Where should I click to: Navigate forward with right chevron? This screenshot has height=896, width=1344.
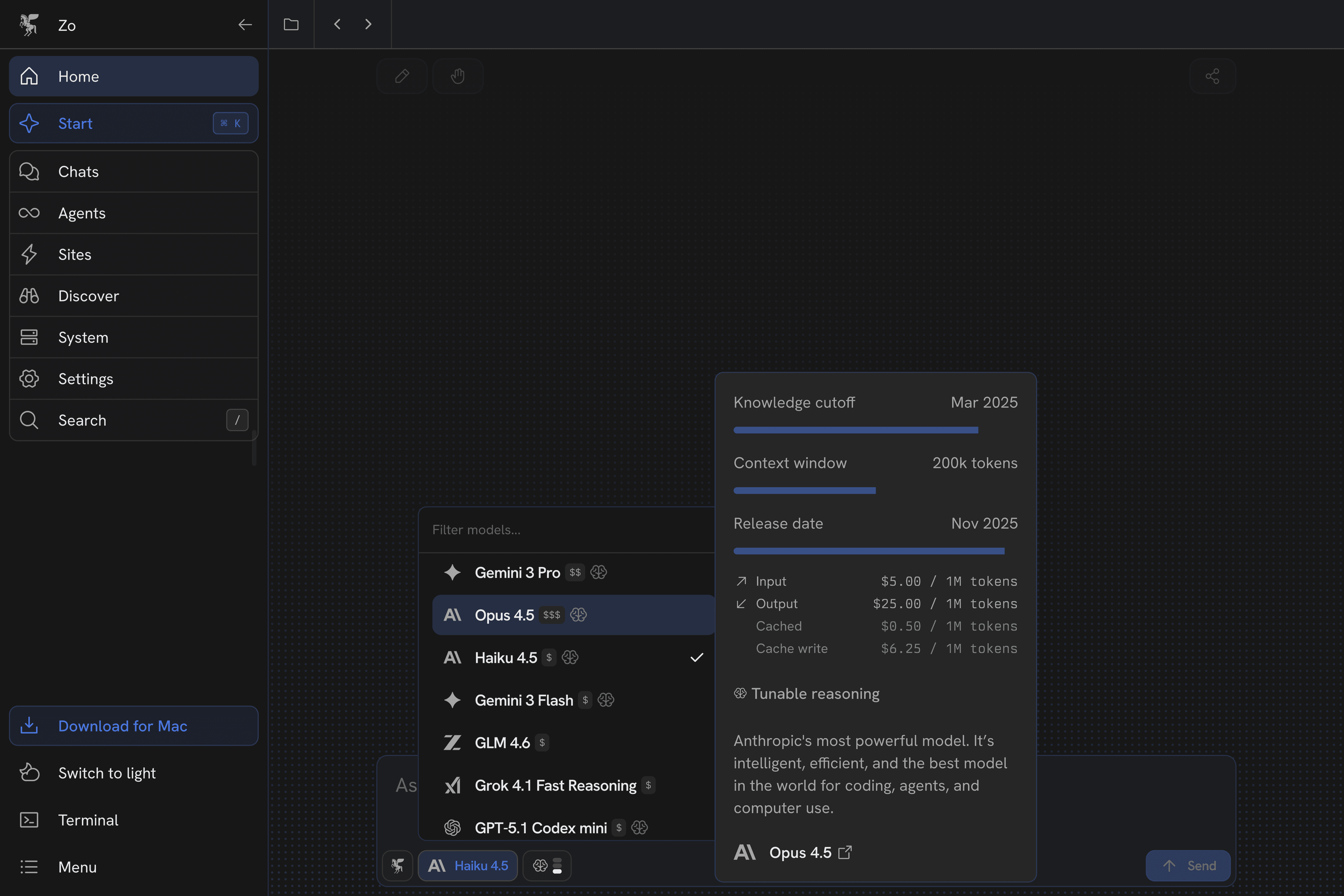pos(368,24)
